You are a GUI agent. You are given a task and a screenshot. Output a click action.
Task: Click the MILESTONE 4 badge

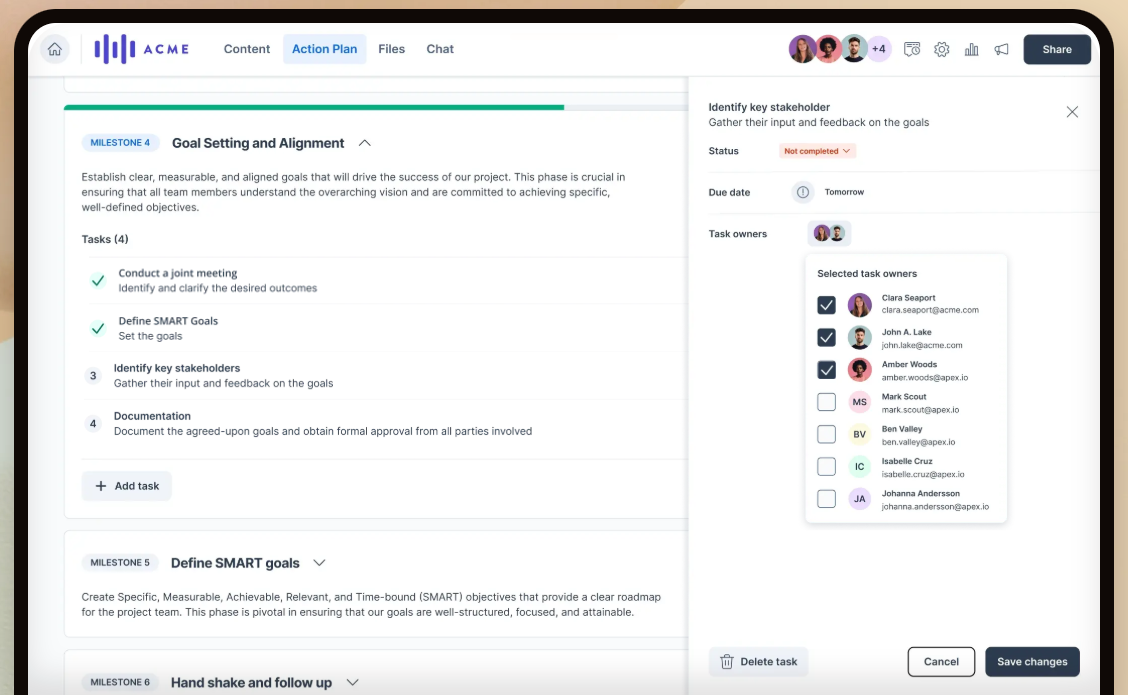coord(120,142)
